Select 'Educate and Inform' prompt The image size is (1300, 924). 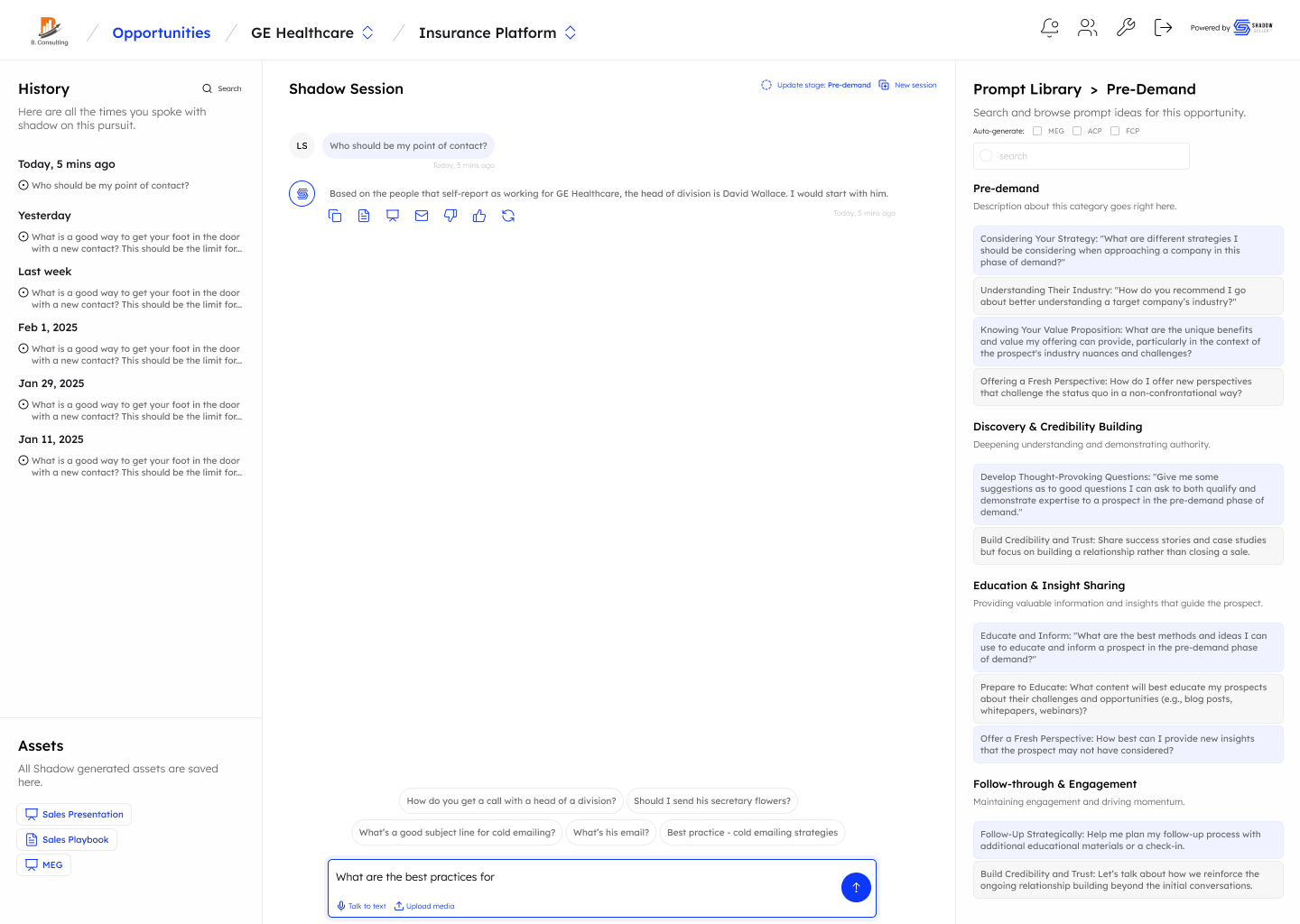tap(1128, 647)
